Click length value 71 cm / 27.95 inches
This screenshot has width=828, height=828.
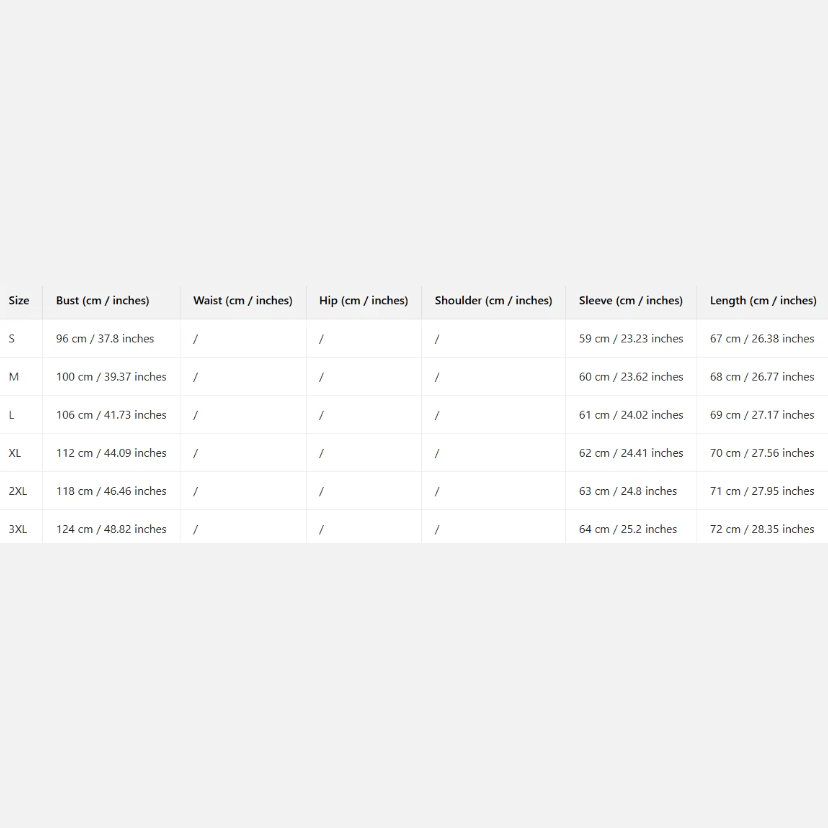(x=762, y=491)
